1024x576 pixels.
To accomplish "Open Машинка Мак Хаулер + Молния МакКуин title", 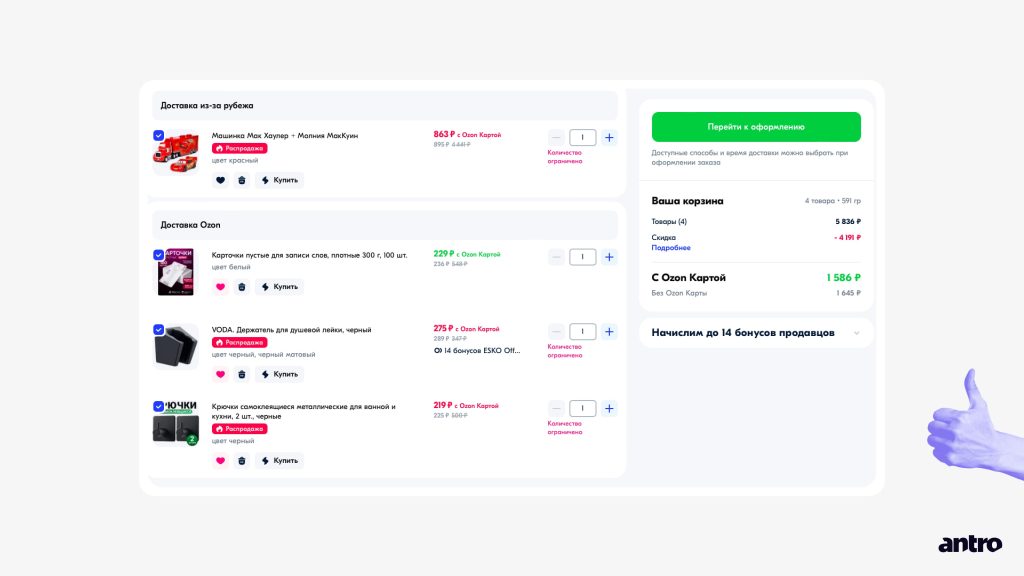I will pyautogui.click(x=285, y=135).
